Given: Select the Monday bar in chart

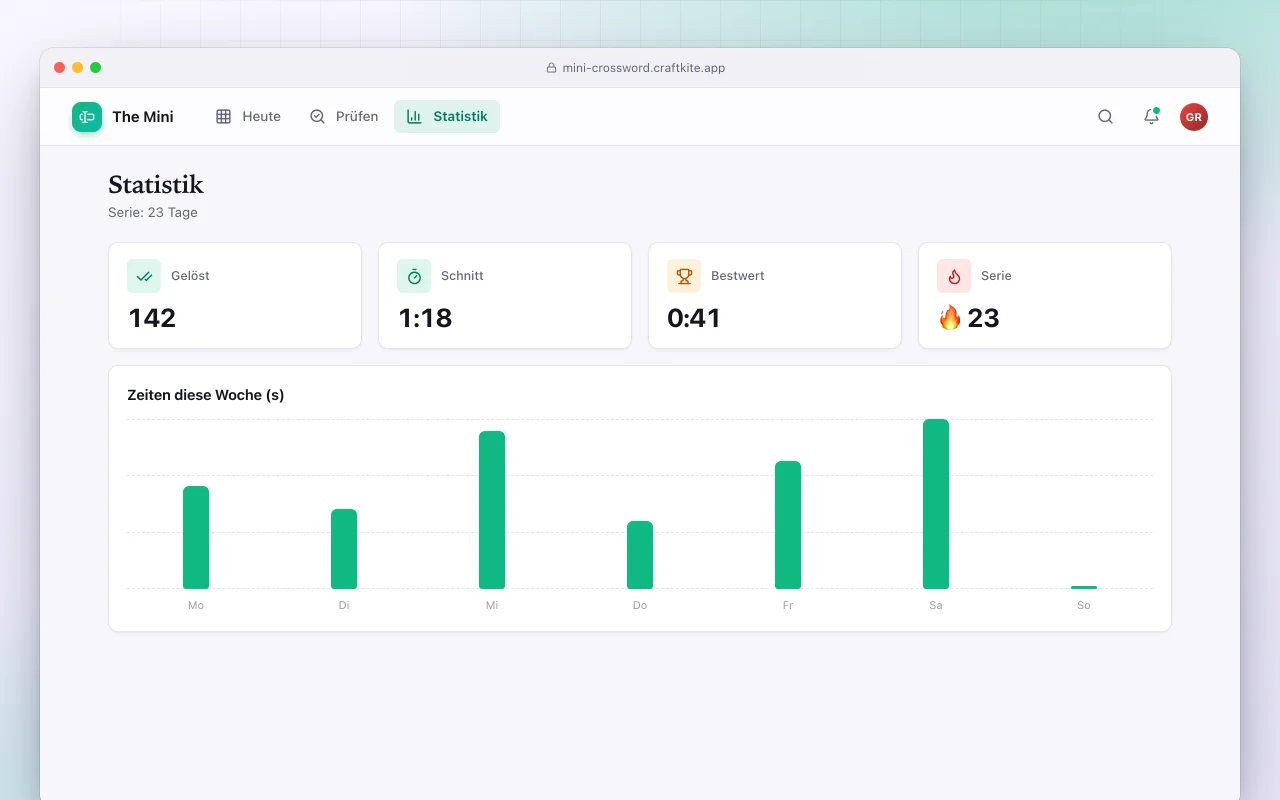Looking at the screenshot, I should pyautogui.click(x=196, y=537).
